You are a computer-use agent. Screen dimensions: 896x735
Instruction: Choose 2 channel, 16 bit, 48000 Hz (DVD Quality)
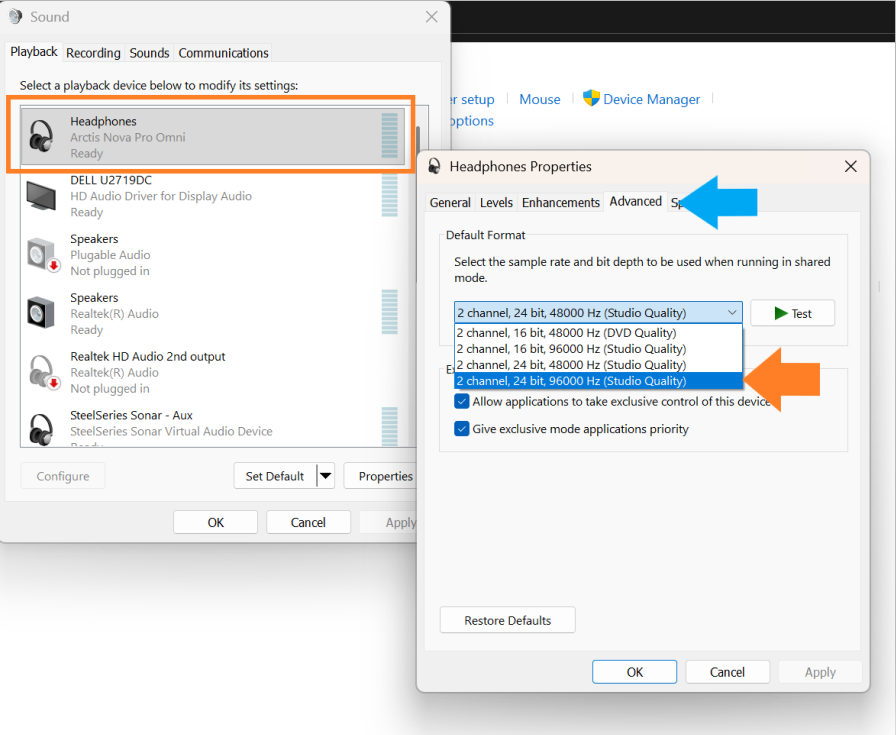coord(598,333)
